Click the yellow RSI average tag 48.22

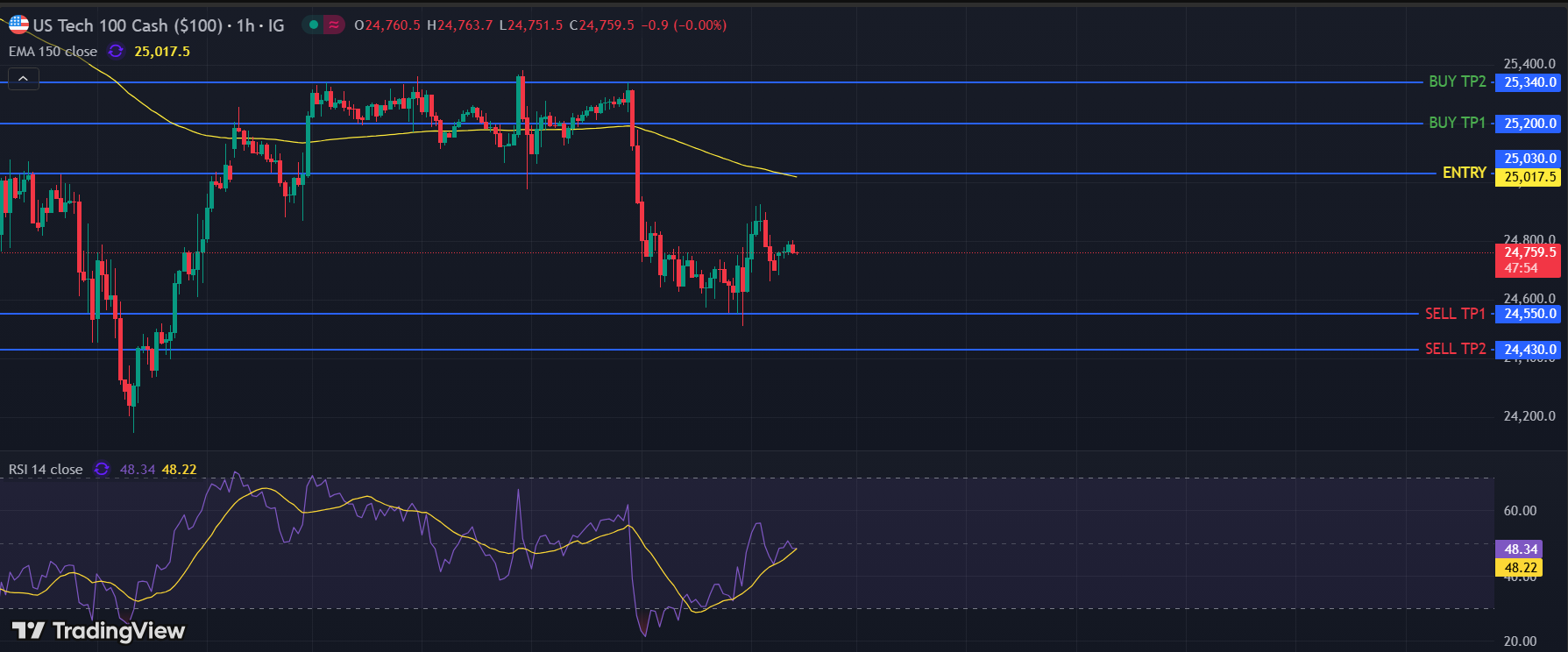[1521, 568]
